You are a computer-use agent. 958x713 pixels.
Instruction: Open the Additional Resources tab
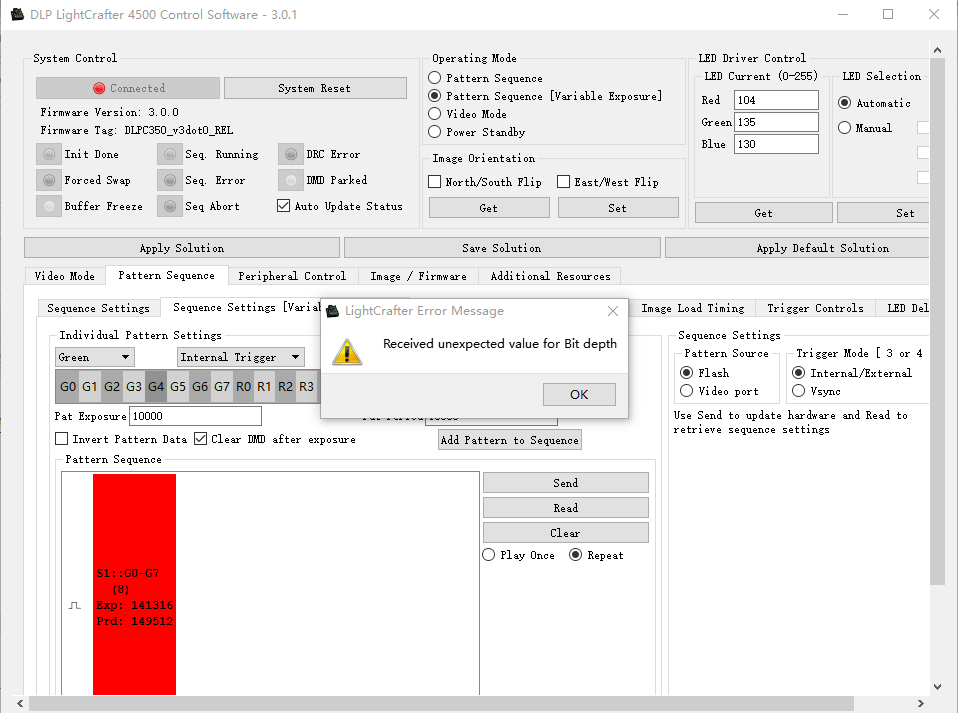click(550, 276)
